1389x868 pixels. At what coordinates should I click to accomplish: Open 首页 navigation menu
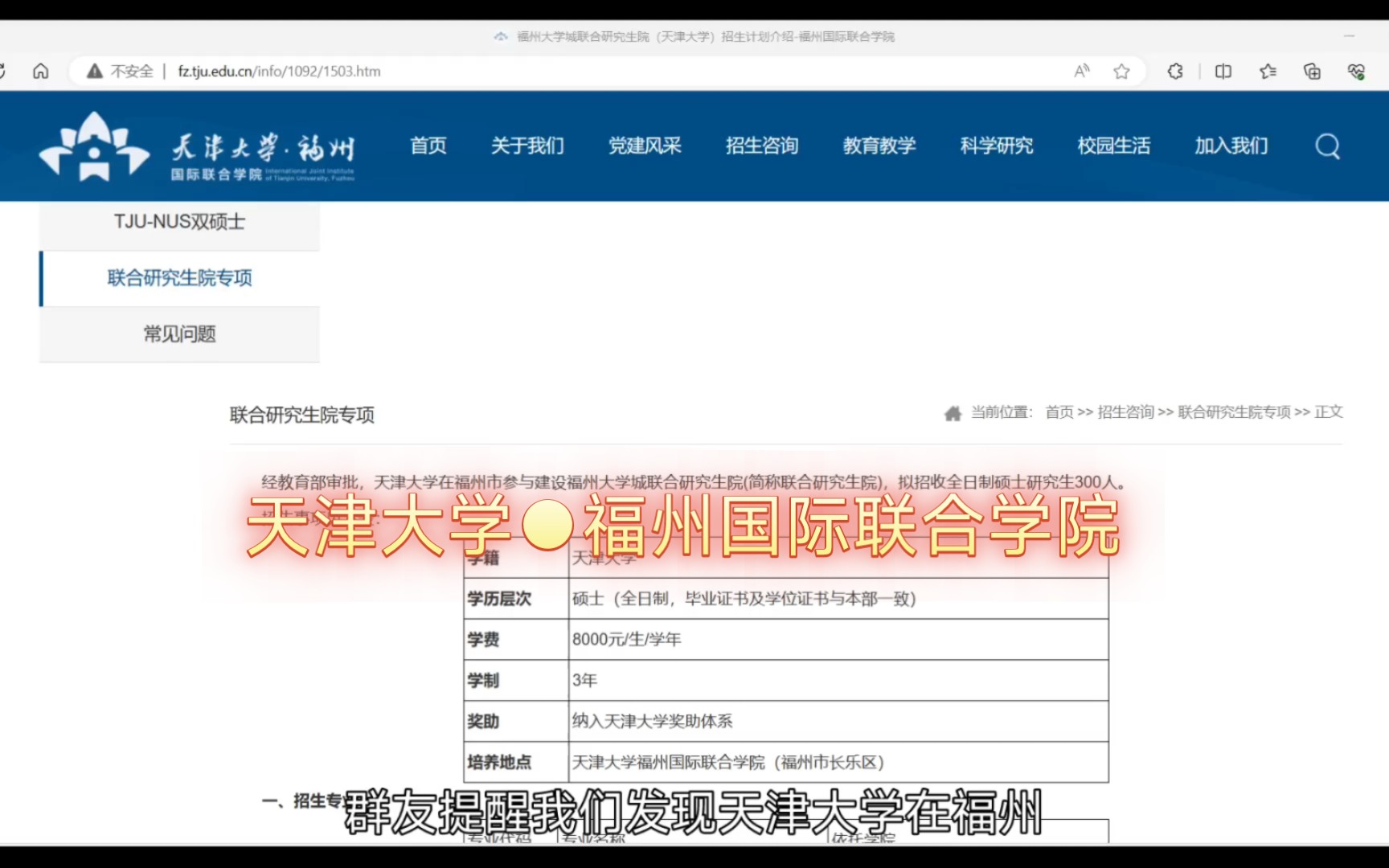tap(428, 145)
